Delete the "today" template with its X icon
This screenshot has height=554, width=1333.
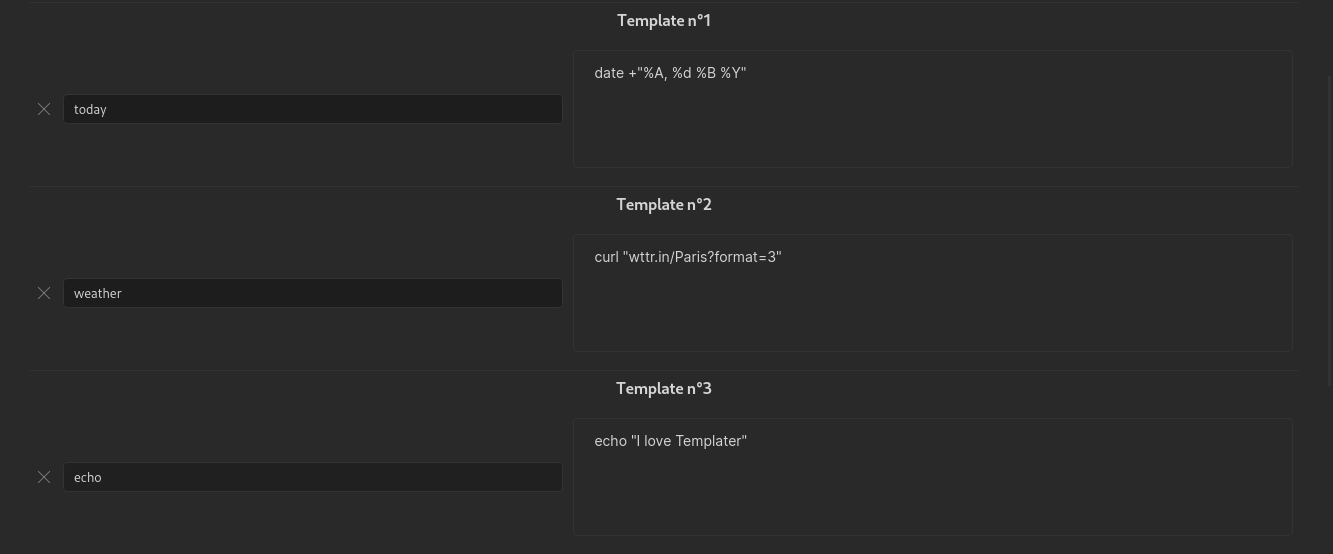(44, 109)
